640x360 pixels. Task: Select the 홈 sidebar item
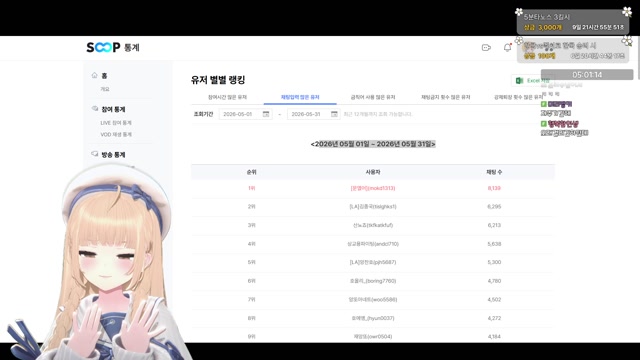(104, 76)
